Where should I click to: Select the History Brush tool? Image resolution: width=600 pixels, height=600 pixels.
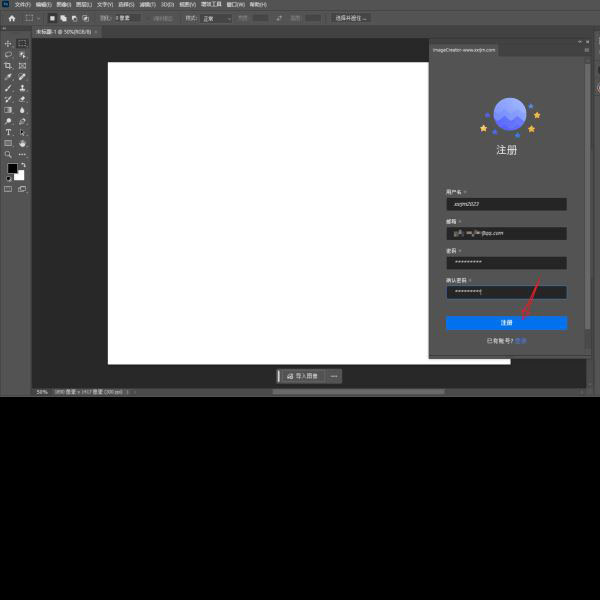pos(8,99)
